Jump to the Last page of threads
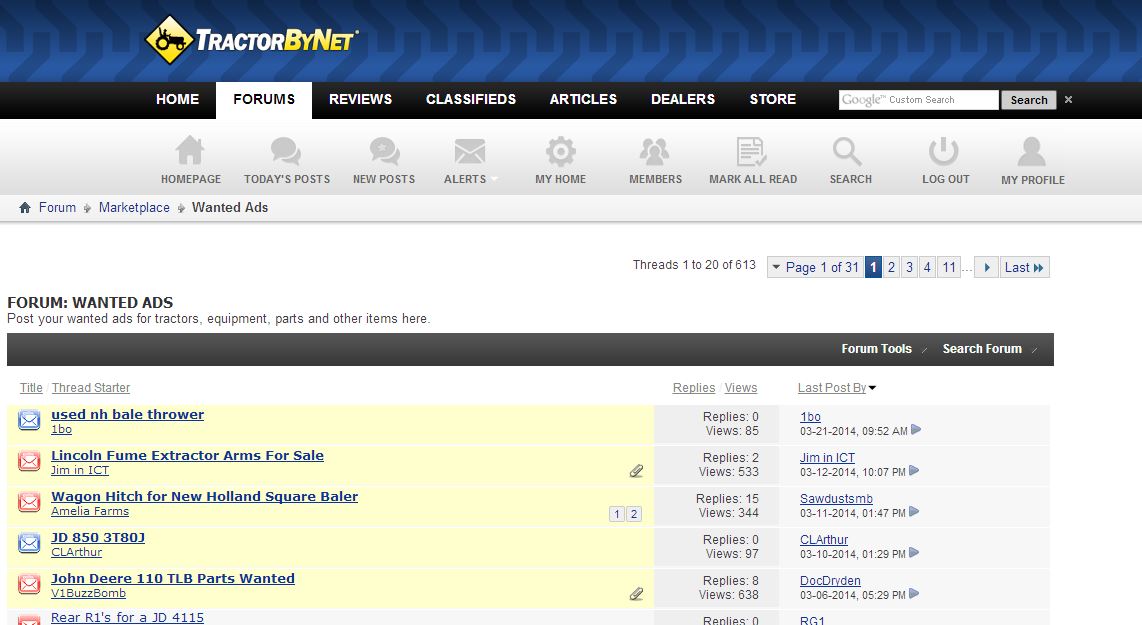This screenshot has height=625, width=1142. (1024, 267)
